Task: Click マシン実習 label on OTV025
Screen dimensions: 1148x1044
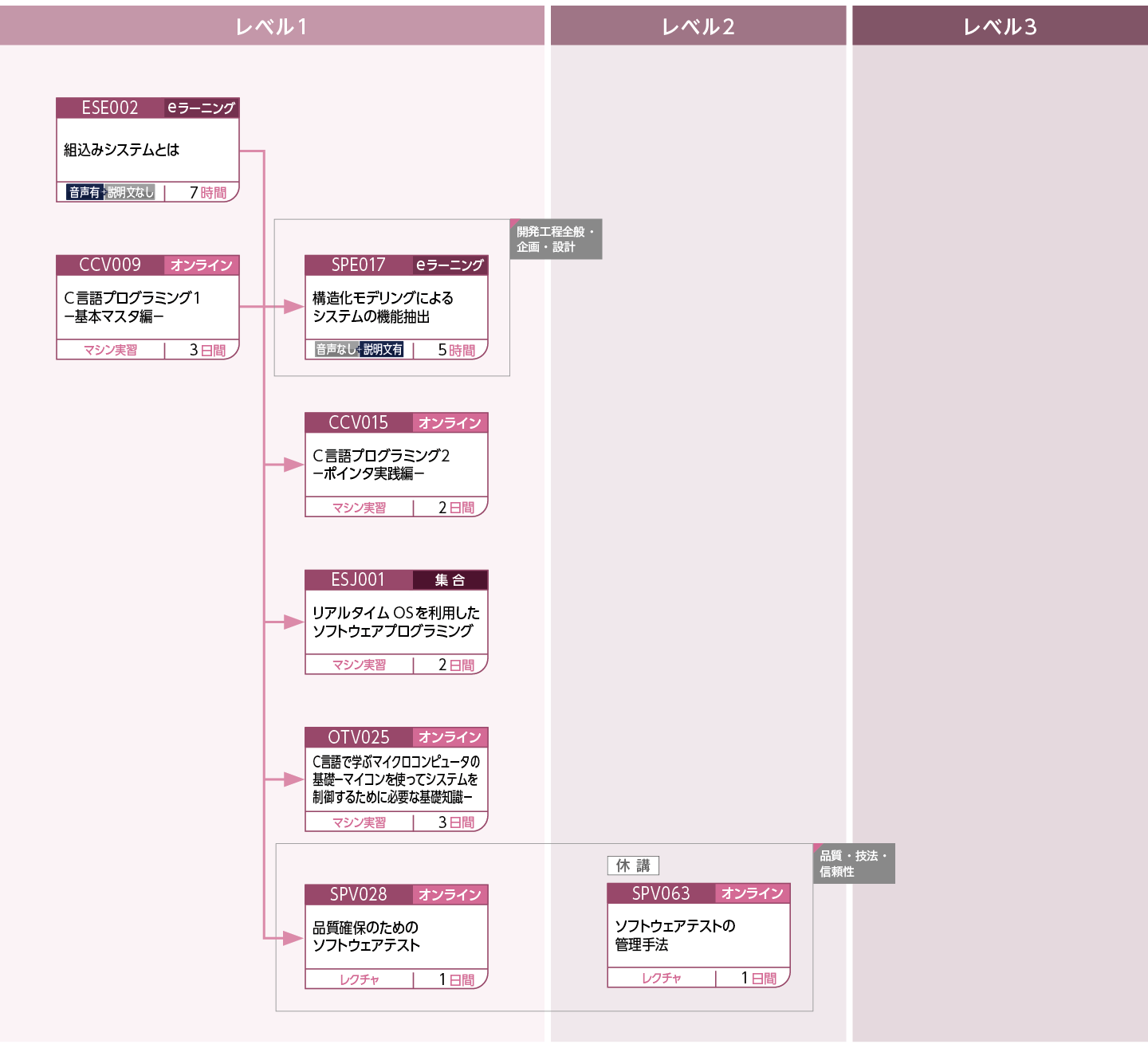Action: tap(359, 822)
